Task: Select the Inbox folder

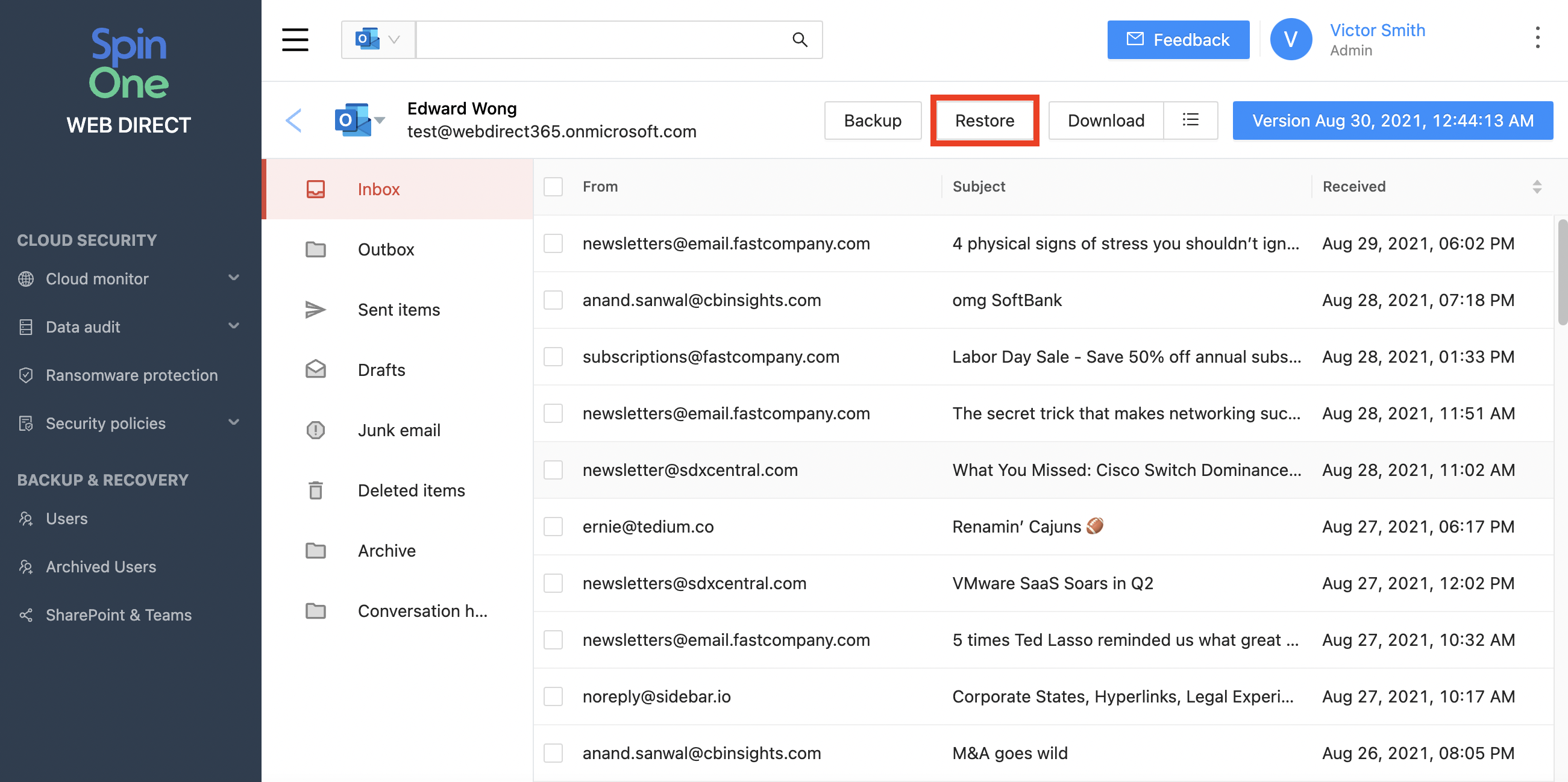Action: (x=398, y=189)
